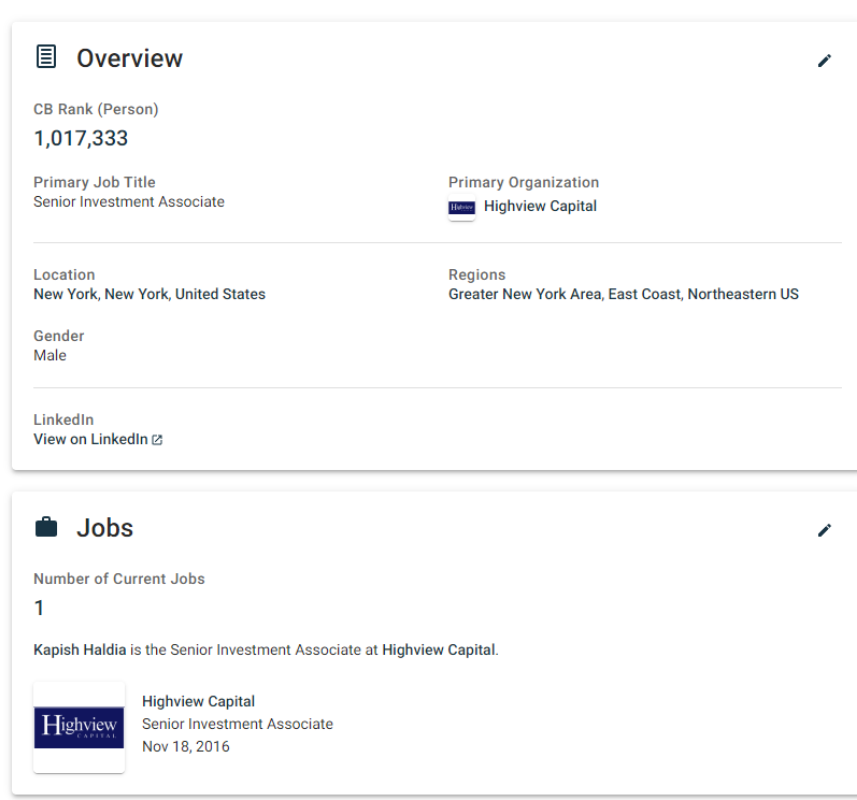
Task: Open Highview Capital primary organization link
Action: pyautogui.click(x=540, y=206)
